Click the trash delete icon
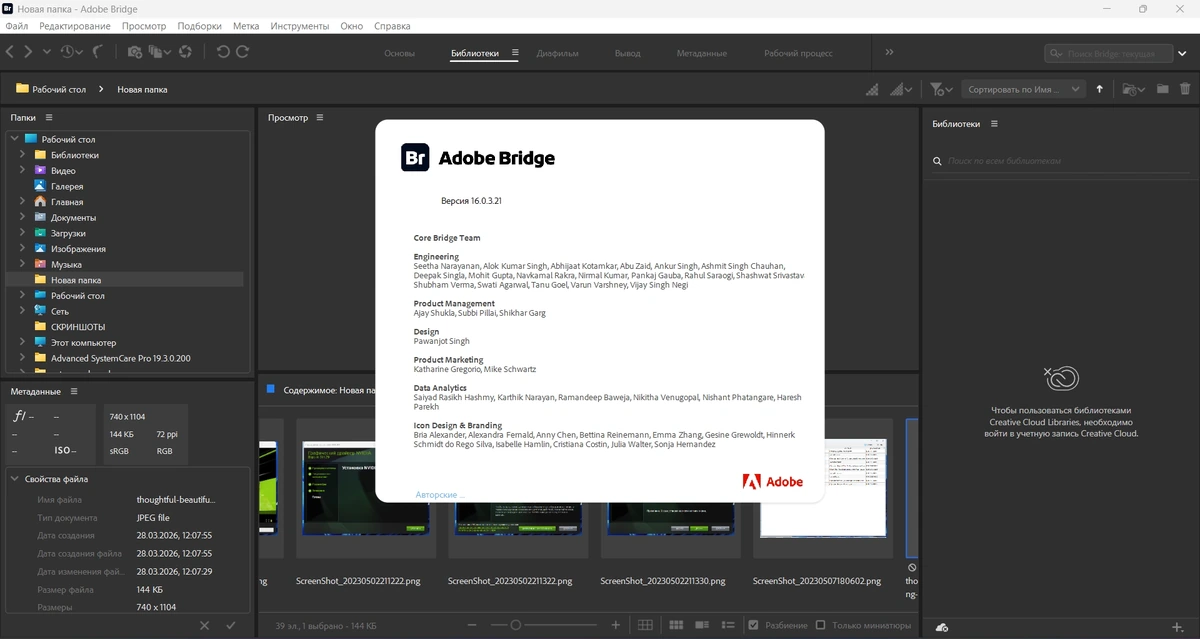1200x639 pixels. point(1185,89)
